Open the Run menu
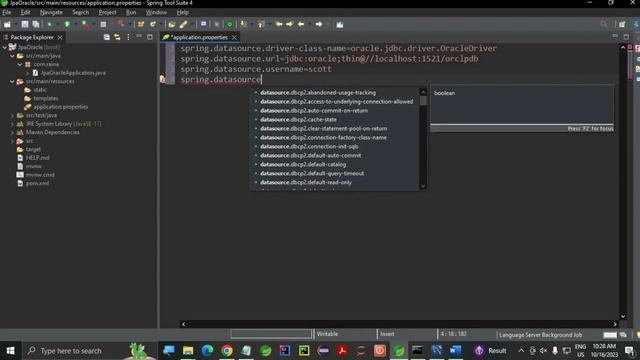 pyautogui.click(x=131, y=12)
